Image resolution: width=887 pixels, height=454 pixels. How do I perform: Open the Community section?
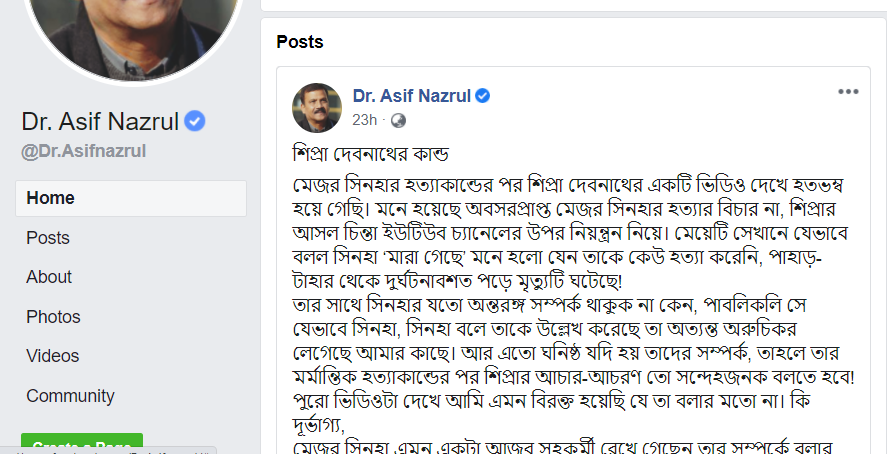(x=70, y=396)
